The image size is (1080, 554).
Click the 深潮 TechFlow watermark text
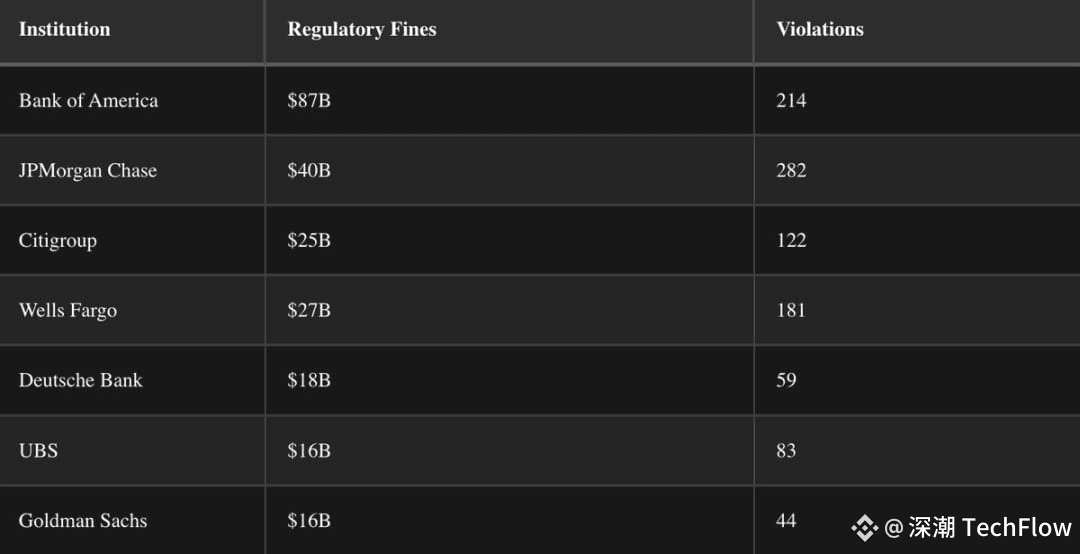[990, 528]
